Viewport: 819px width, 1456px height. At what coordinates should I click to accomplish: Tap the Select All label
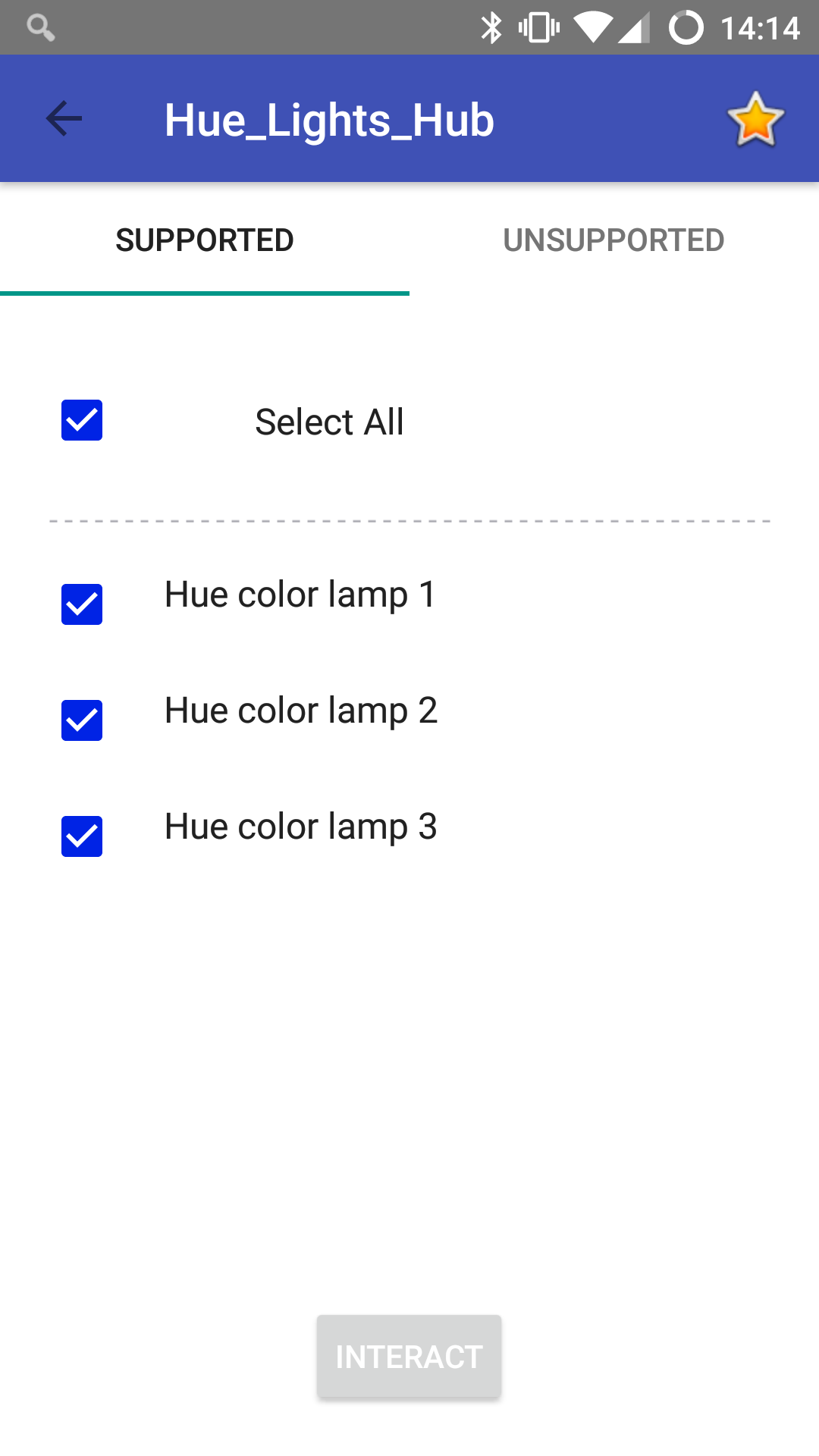pyautogui.click(x=329, y=422)
